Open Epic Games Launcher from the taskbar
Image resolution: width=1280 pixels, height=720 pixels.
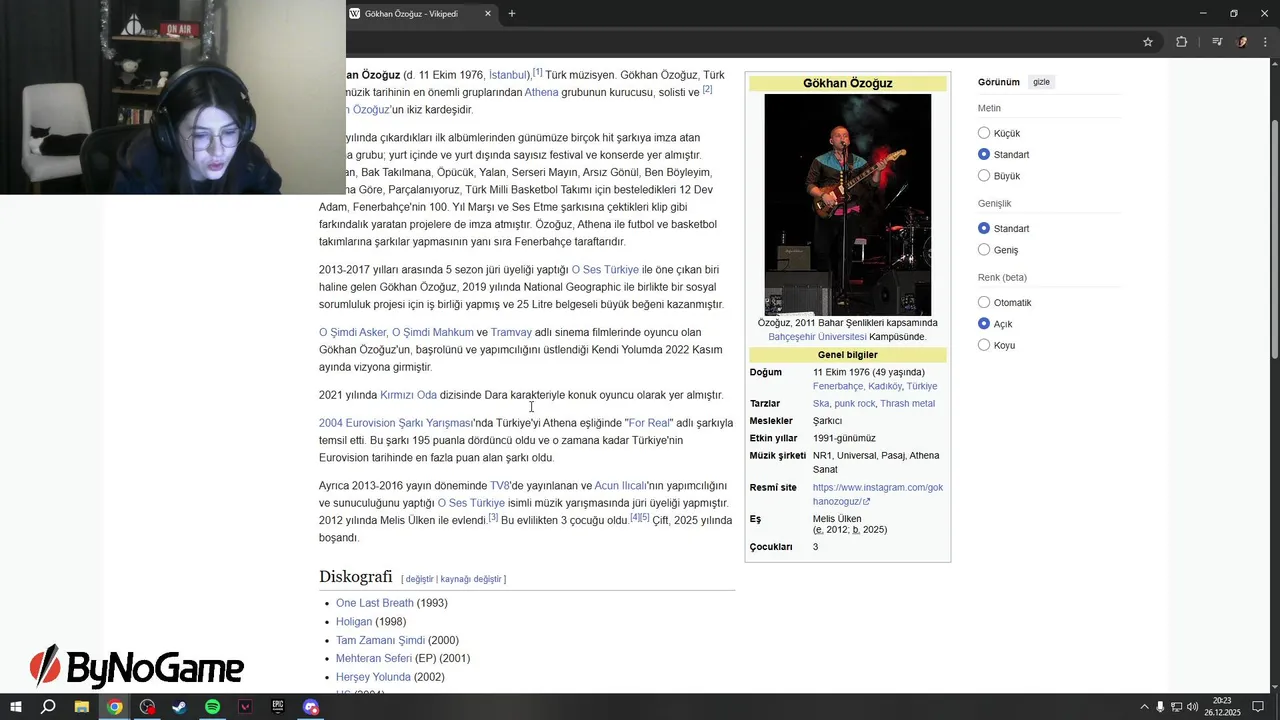point(278,707)
